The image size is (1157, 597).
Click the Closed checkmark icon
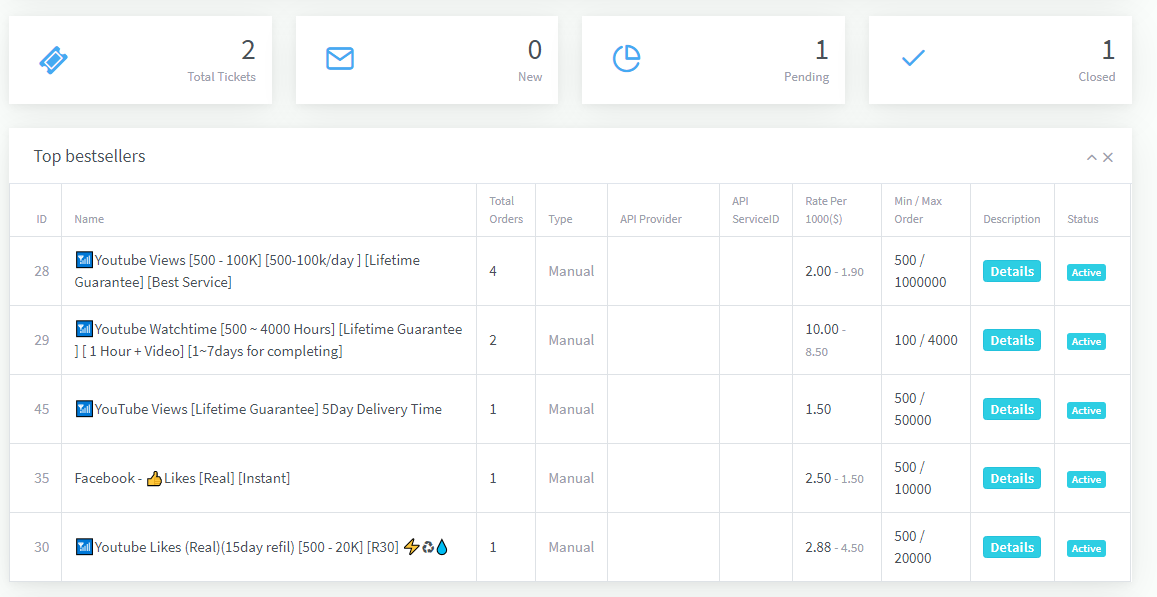coord(913,59)
